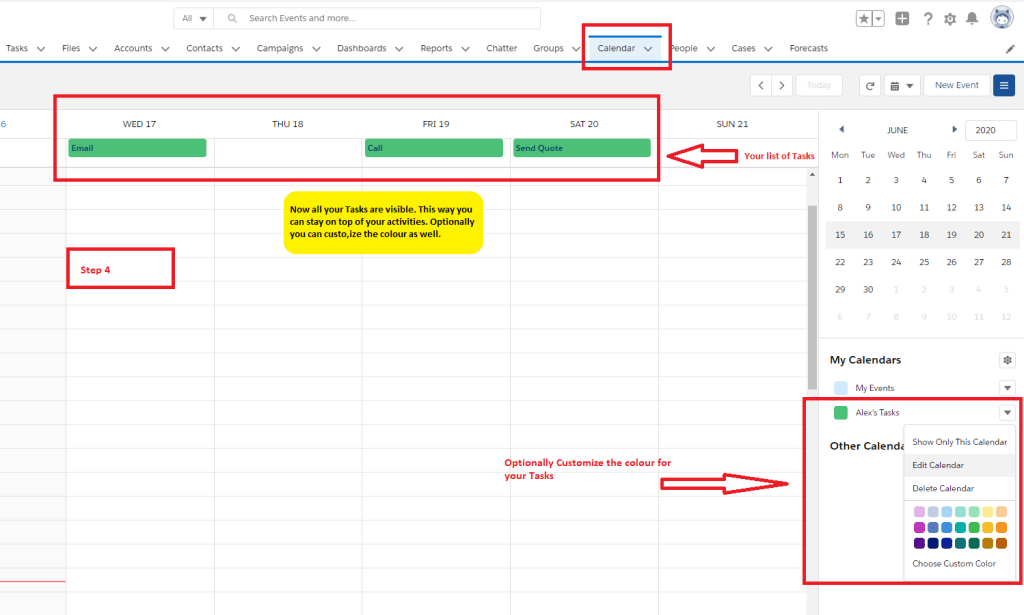Toggle My Events calendar visibility

(x=840, y=388)
